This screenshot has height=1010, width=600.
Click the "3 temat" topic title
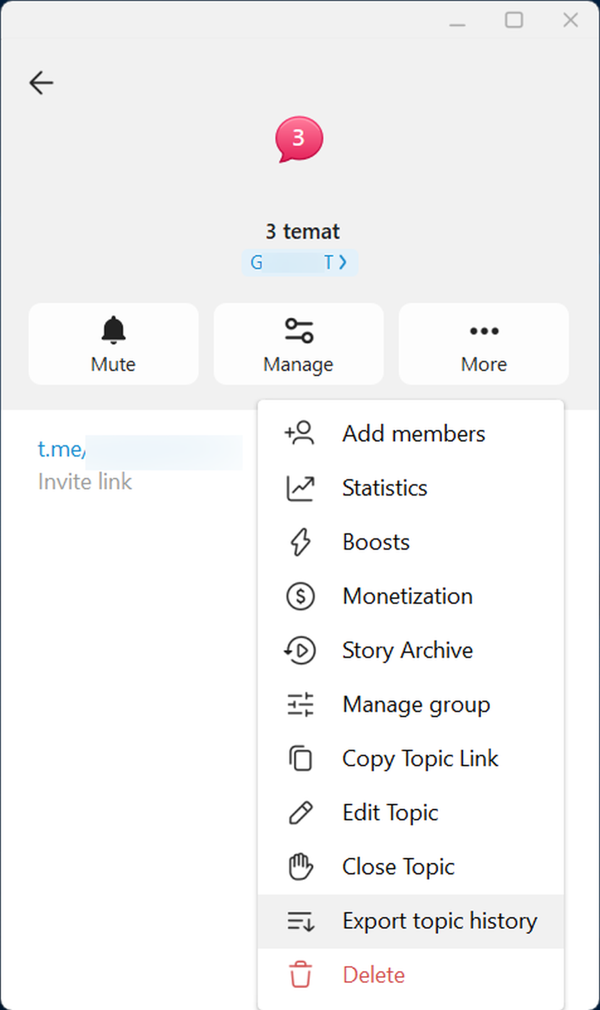(x=302, y=232)
